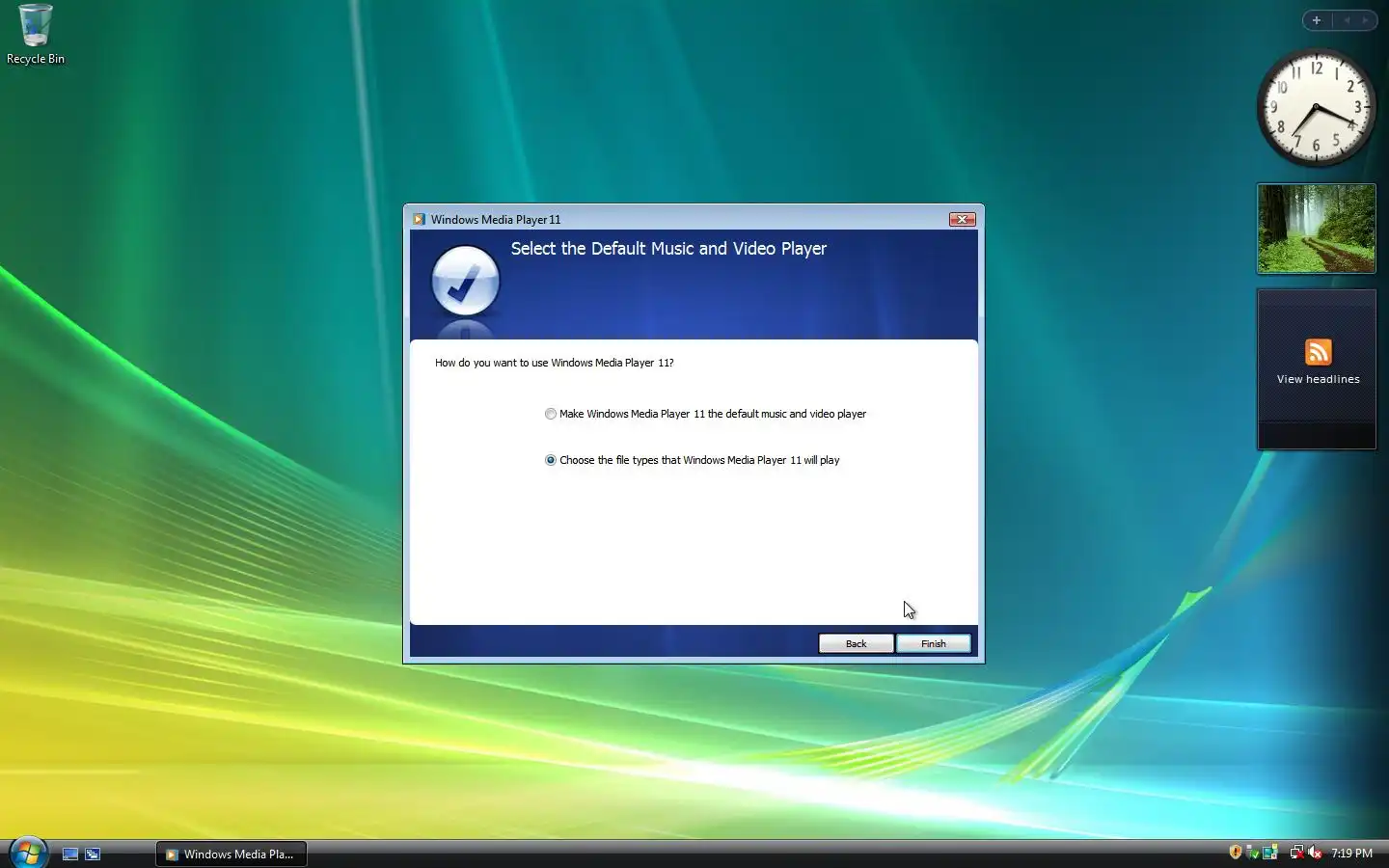Open the forest slideshow gadget picture
The height and width of the screenshot is (868, 1389).
(x=1317, y=229)
